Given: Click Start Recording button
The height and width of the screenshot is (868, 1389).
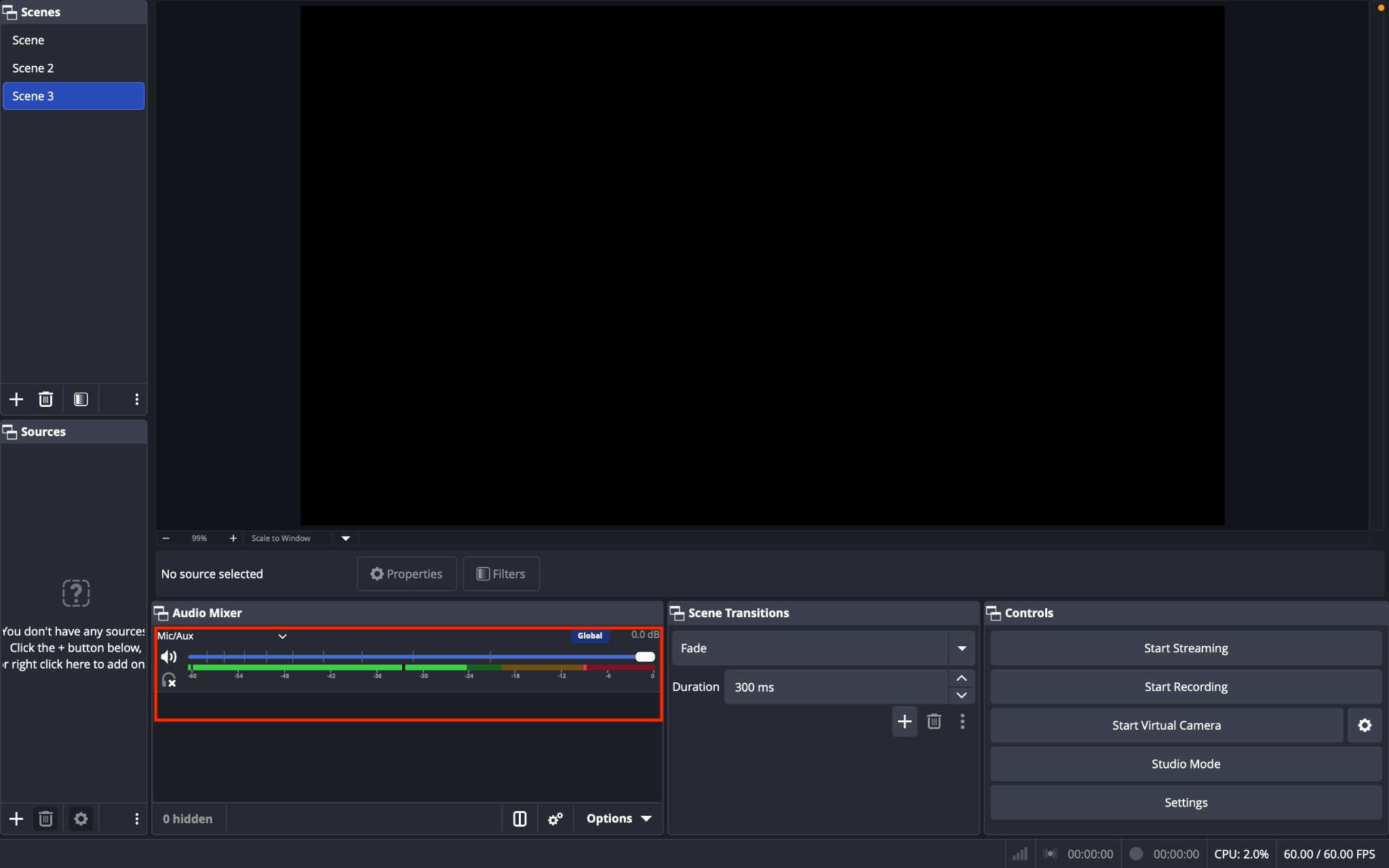Looking at the screenshot, I should (x=1186, y=687).
